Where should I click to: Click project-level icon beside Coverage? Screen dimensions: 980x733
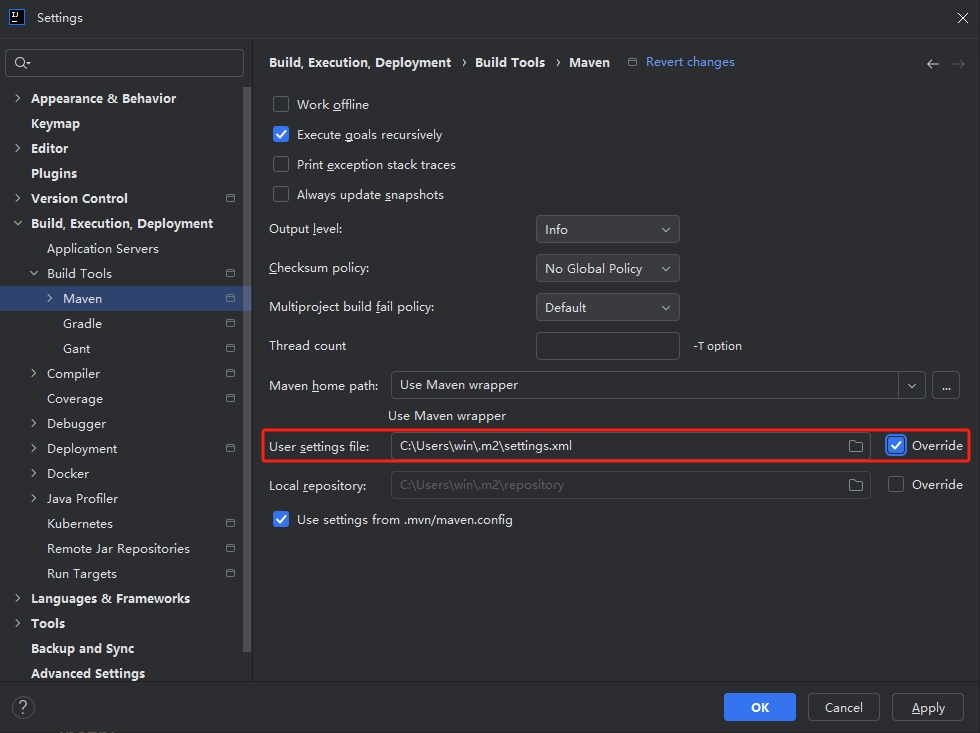click(x=230, y=398)
